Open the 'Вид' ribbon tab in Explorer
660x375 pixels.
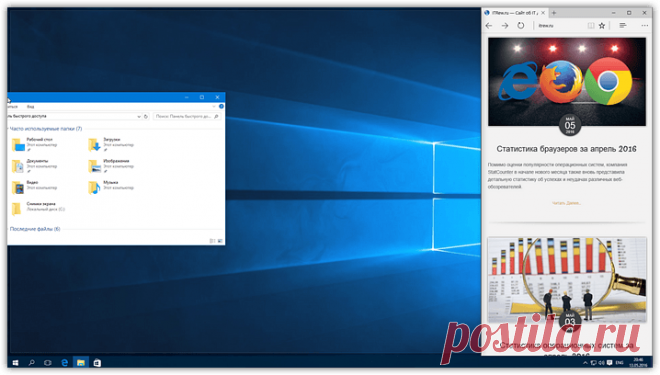pos(31,107)
